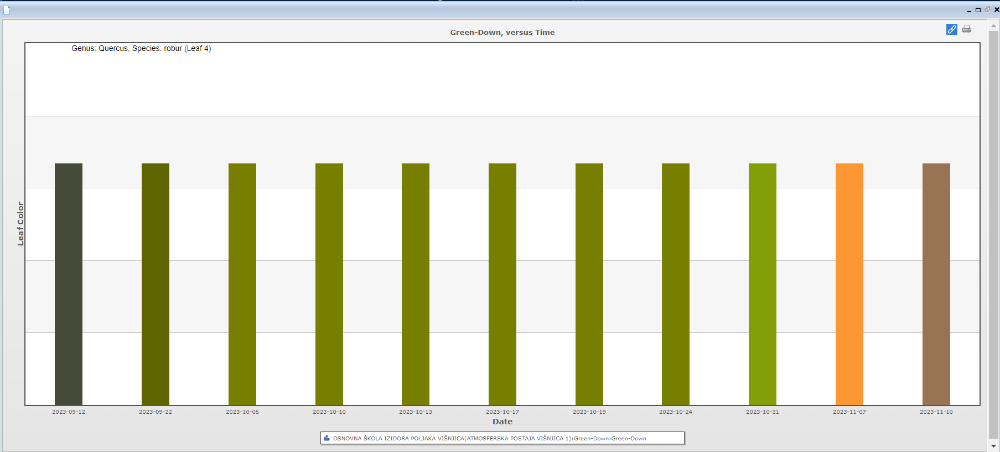
Task: Click the bar dated 2023-10-13
Action: [415, 283]
